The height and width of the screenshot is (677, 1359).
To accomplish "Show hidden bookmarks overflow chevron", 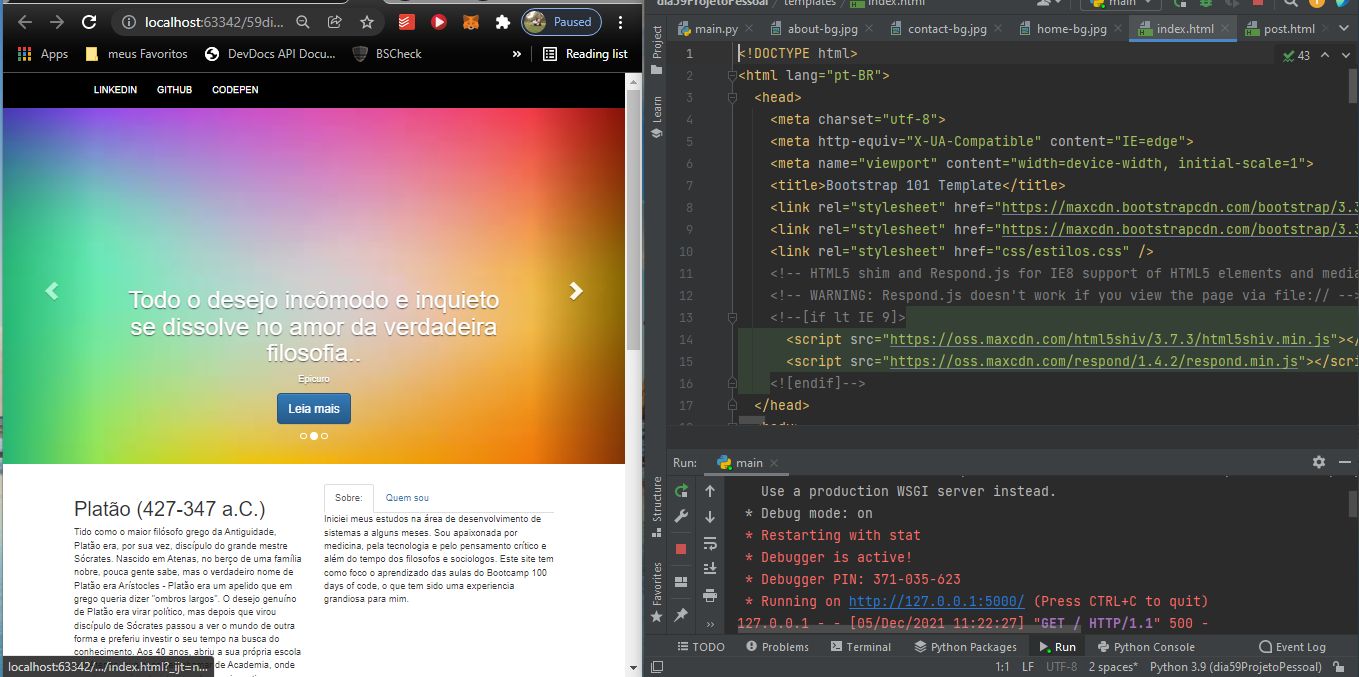I will click(516, 54).
